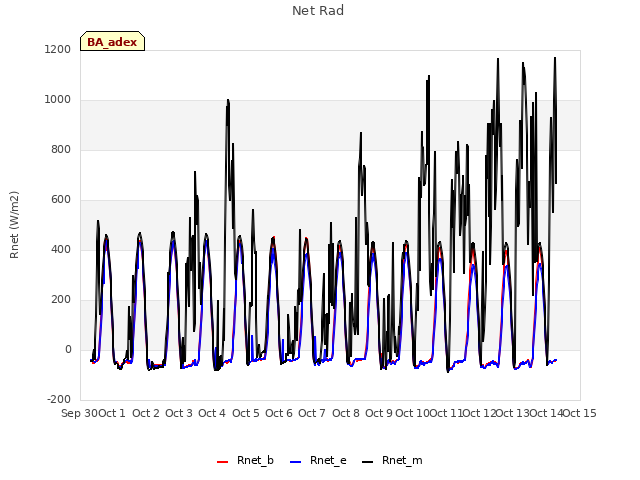
Task: Click the BA_adex annotation label
Action: tap(112, 41)
